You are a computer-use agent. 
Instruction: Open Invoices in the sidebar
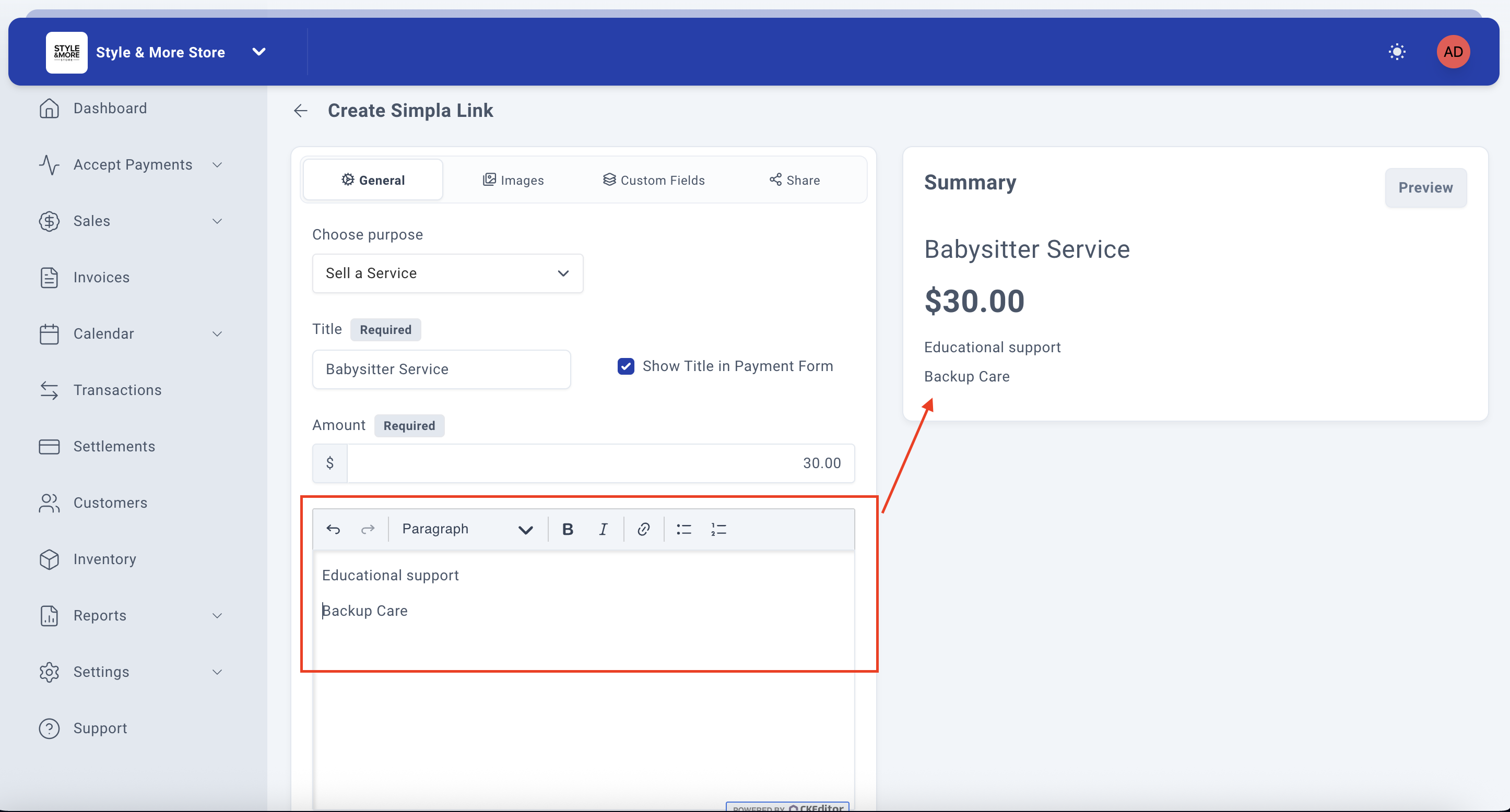coord(101,277)
